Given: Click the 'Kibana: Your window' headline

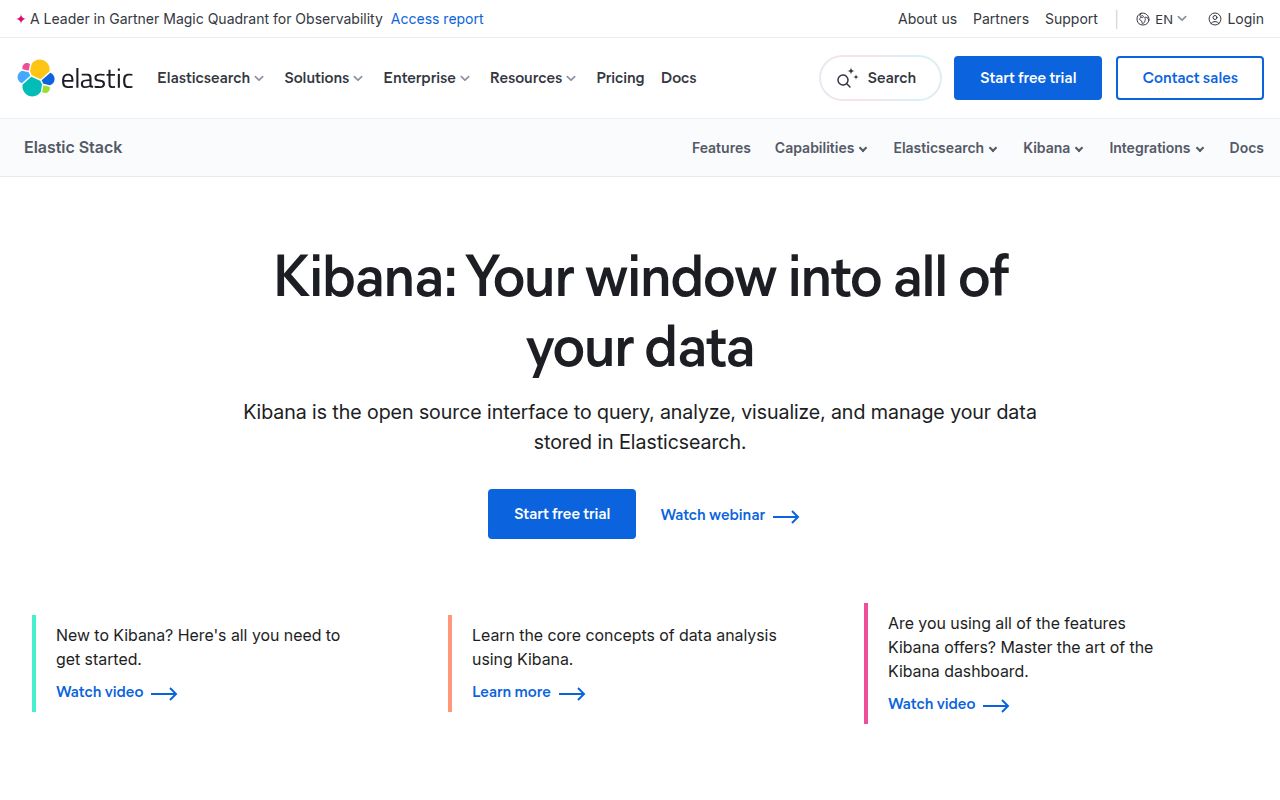Looking at the screenshot, I should coord(640,312).
